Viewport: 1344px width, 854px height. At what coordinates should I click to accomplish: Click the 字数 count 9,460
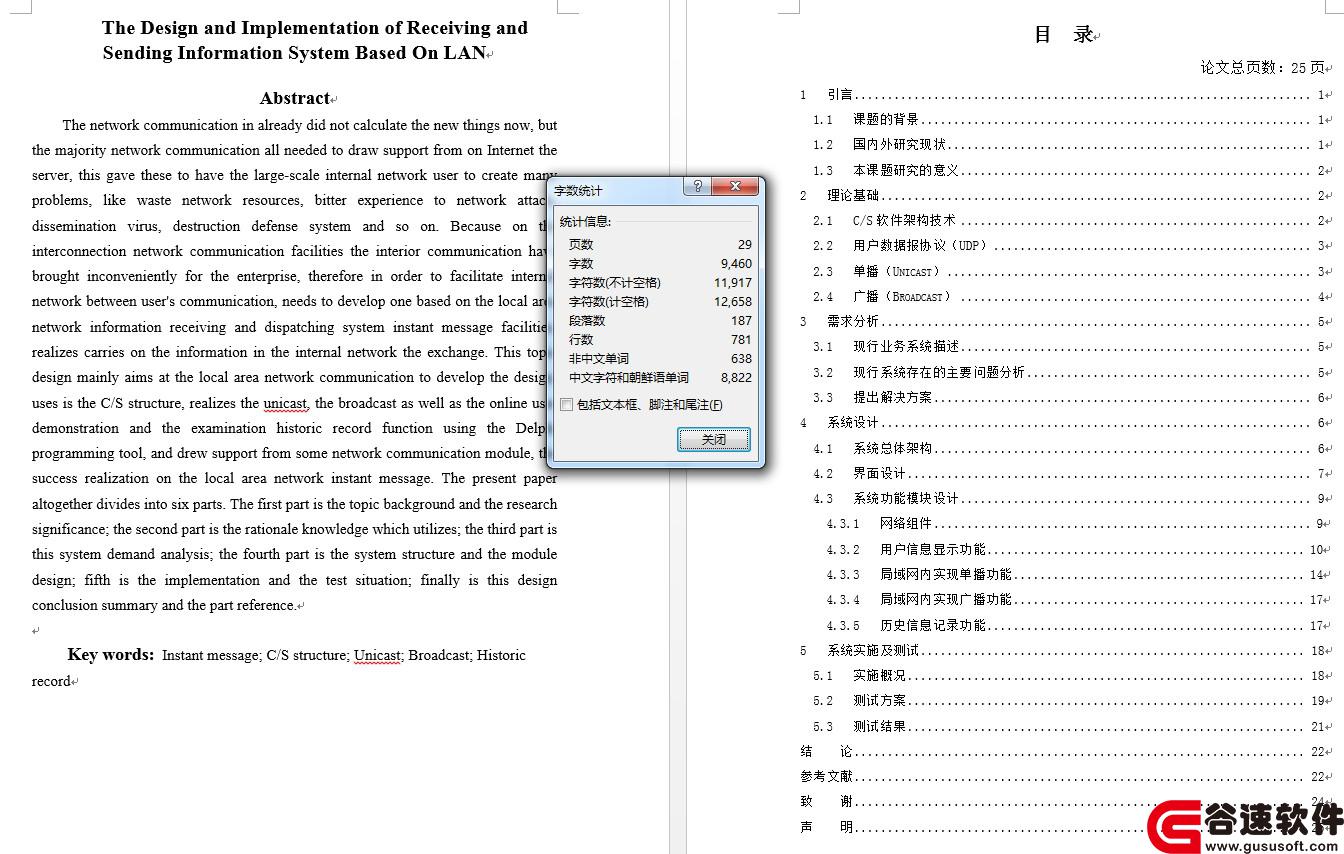tap(736, 263)
